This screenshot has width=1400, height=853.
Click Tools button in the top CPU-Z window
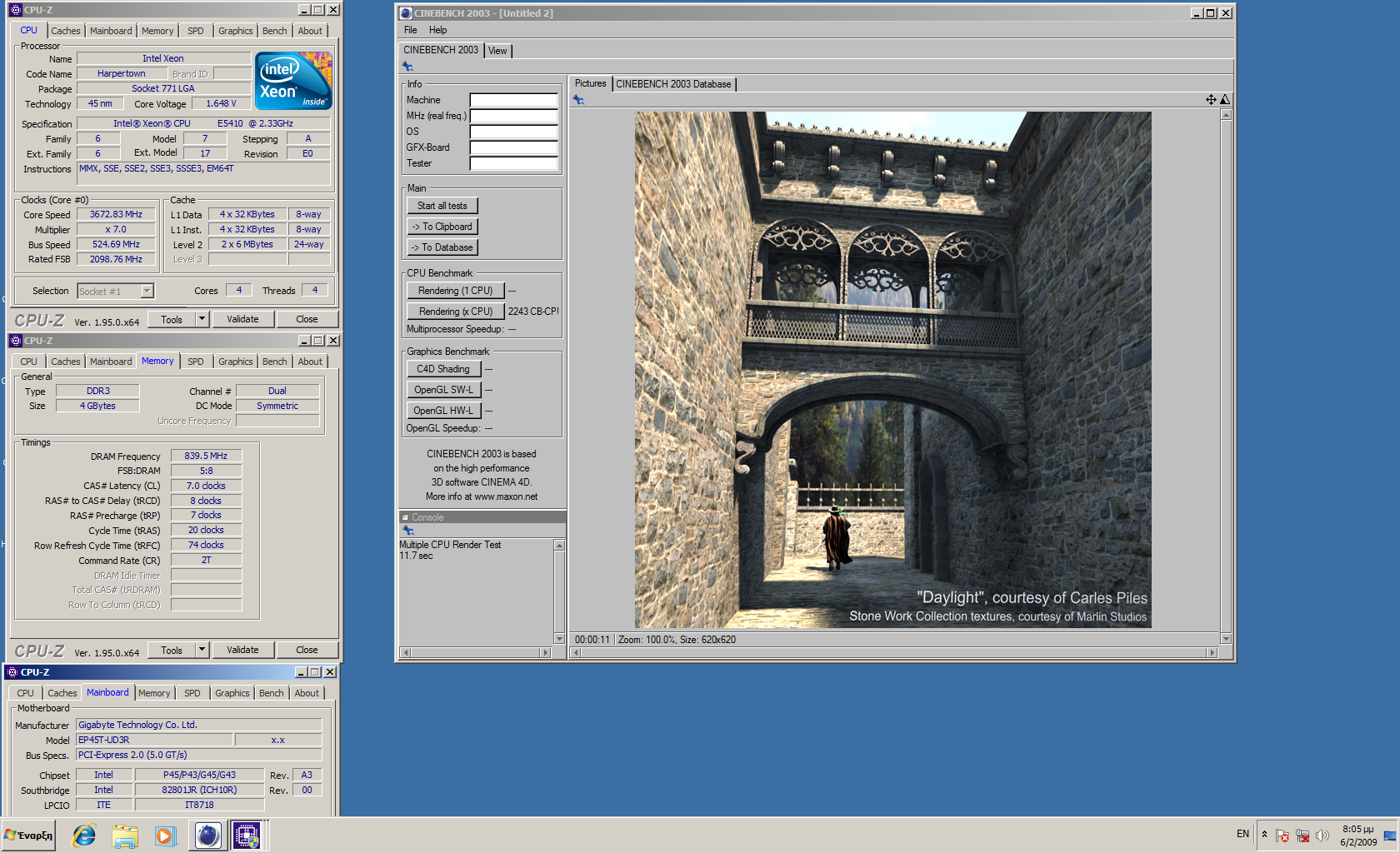point(172,319)
